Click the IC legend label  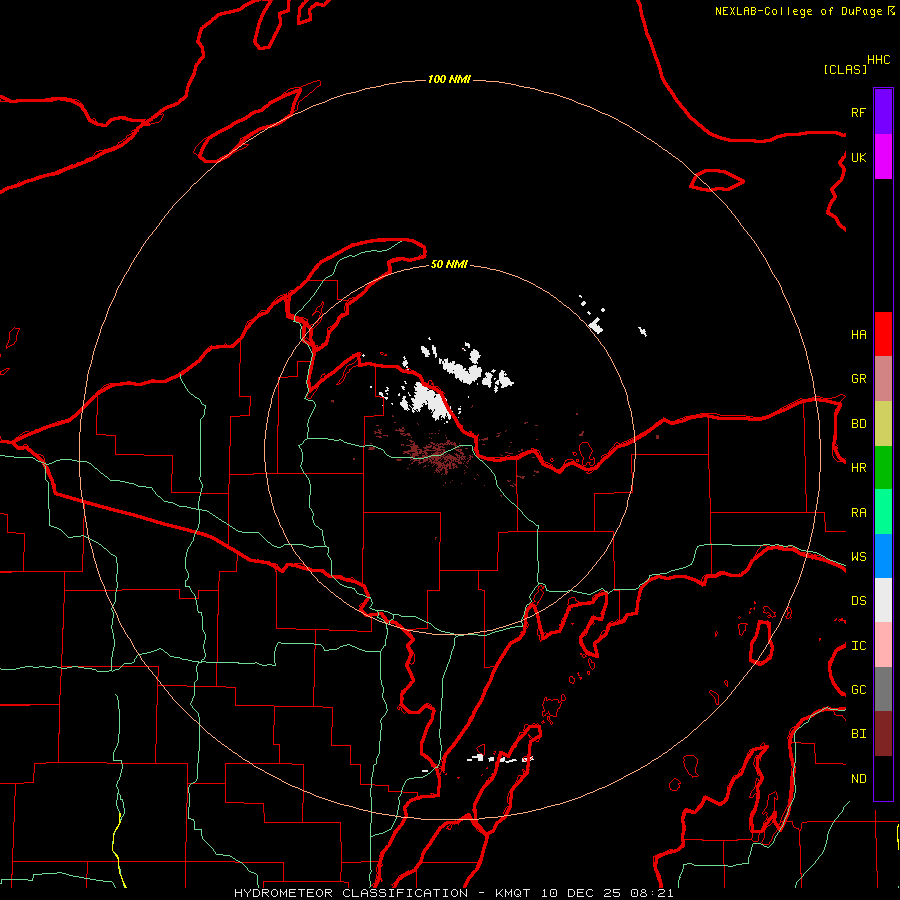[x=858, y=646]
